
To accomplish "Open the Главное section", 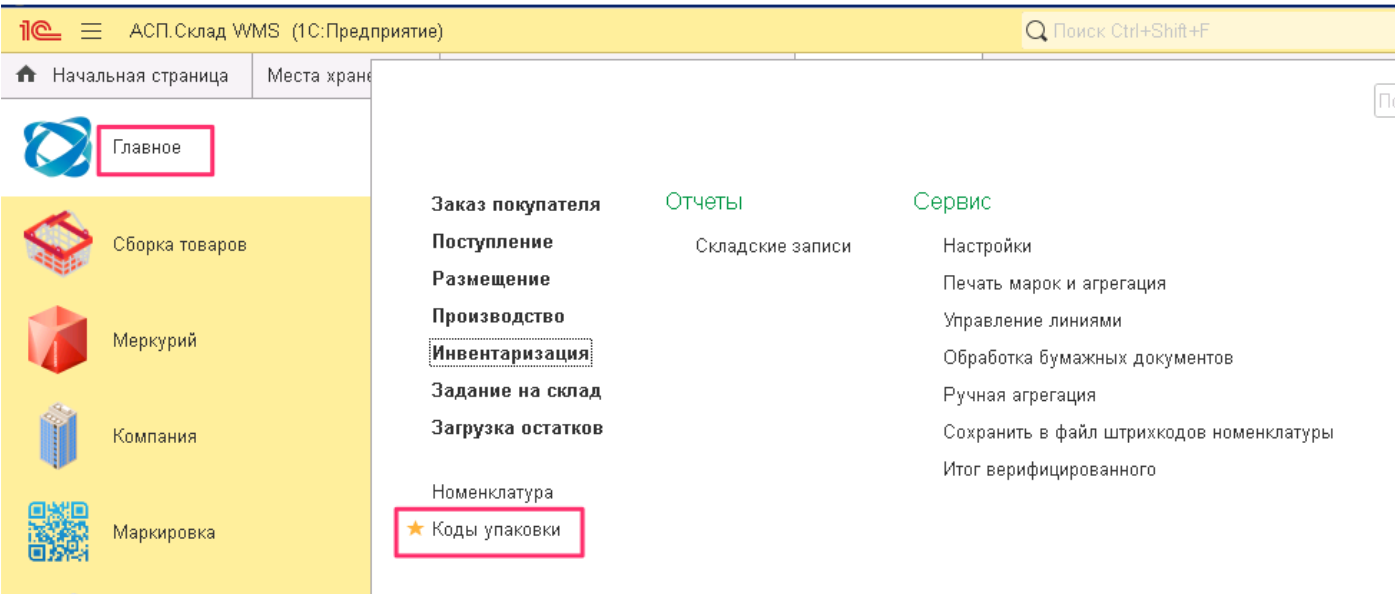I will tap(147, 148).
